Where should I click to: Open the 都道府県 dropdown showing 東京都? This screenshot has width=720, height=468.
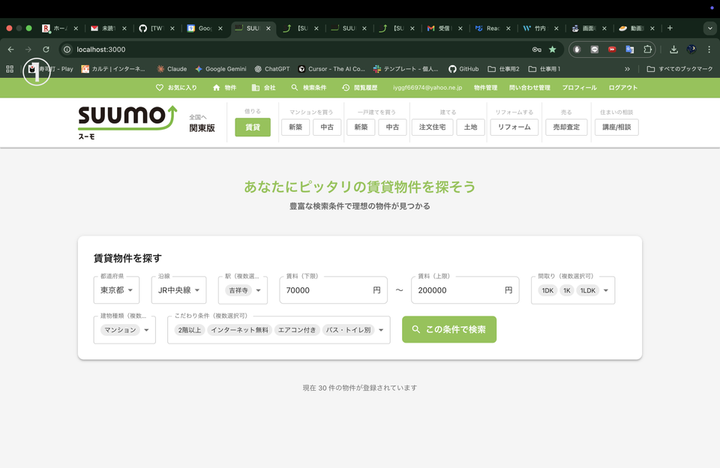[x=116, y=290]
